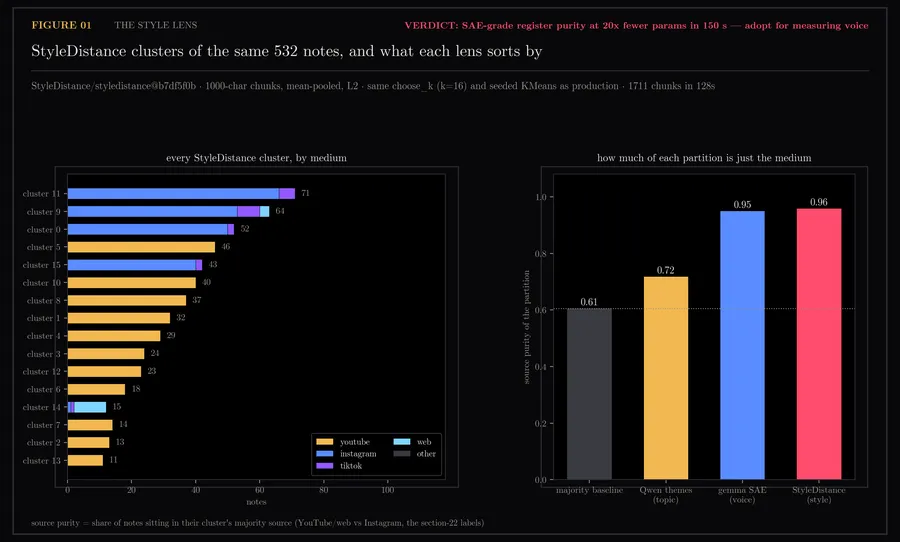Select the 'StyleDistance (style)' x-axis label
The width and height of the screenshot is (900, 542).
[819, 495]
